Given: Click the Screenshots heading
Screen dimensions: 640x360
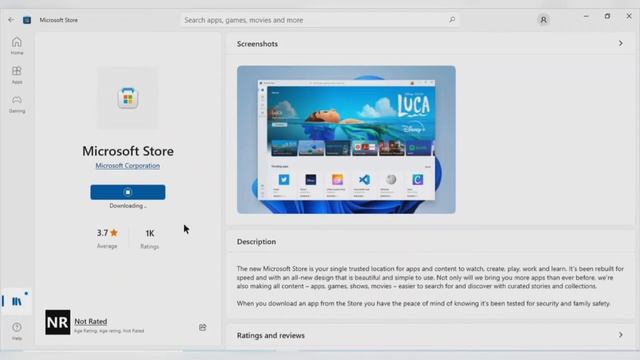Looking at the screenshot, I should coord(257,44).
